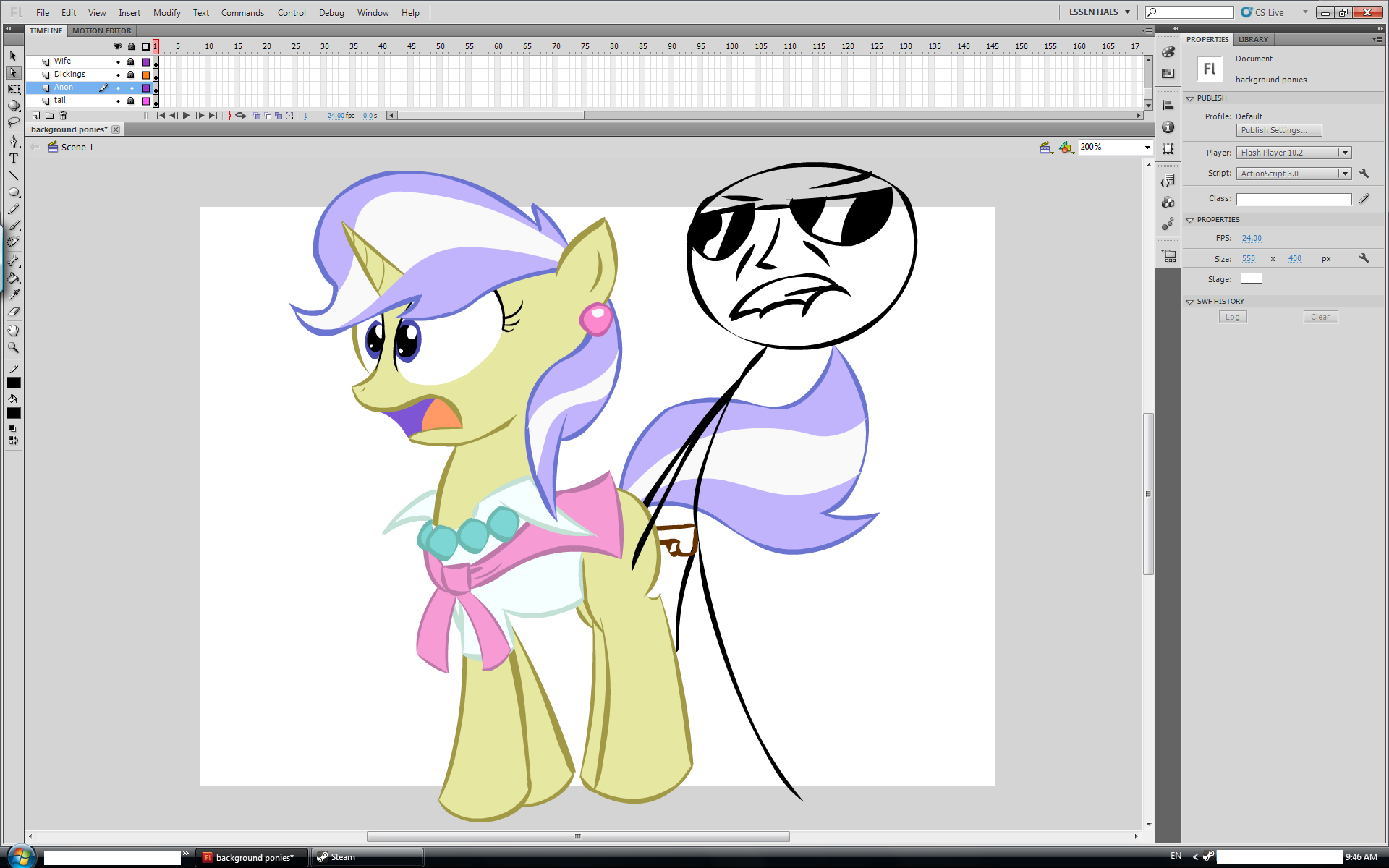Select the Free Transform tool

click(x=13, y=89)
